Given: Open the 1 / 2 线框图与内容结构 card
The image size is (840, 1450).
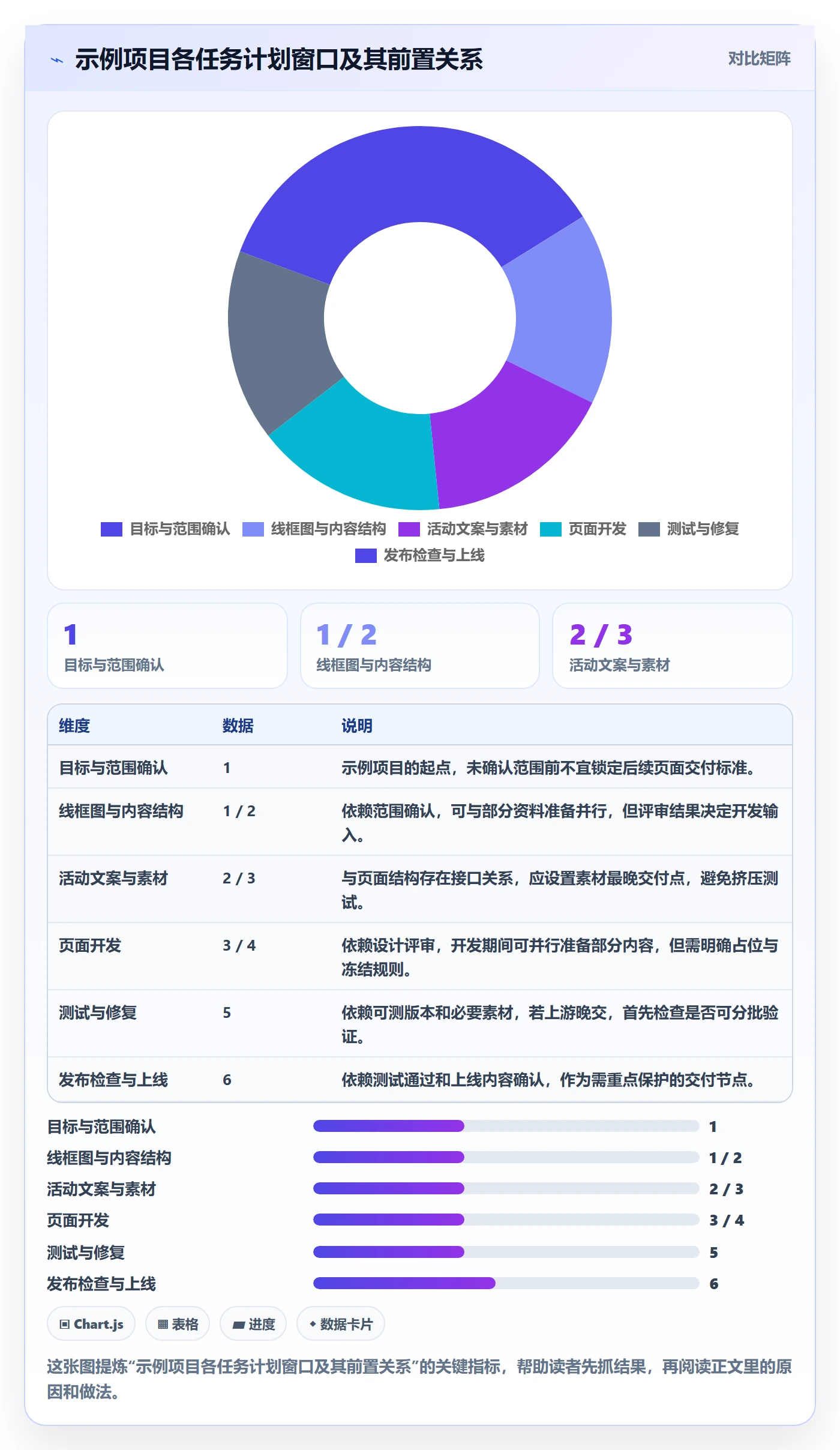Looking at the screenshot, I should tap(420, 646).
